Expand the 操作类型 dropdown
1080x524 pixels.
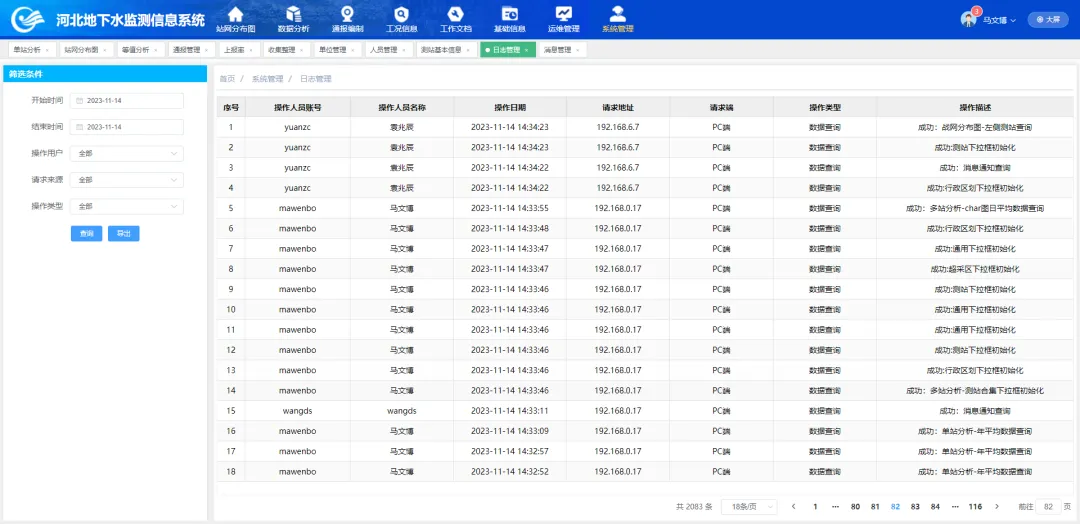click(x=127, y=206)
